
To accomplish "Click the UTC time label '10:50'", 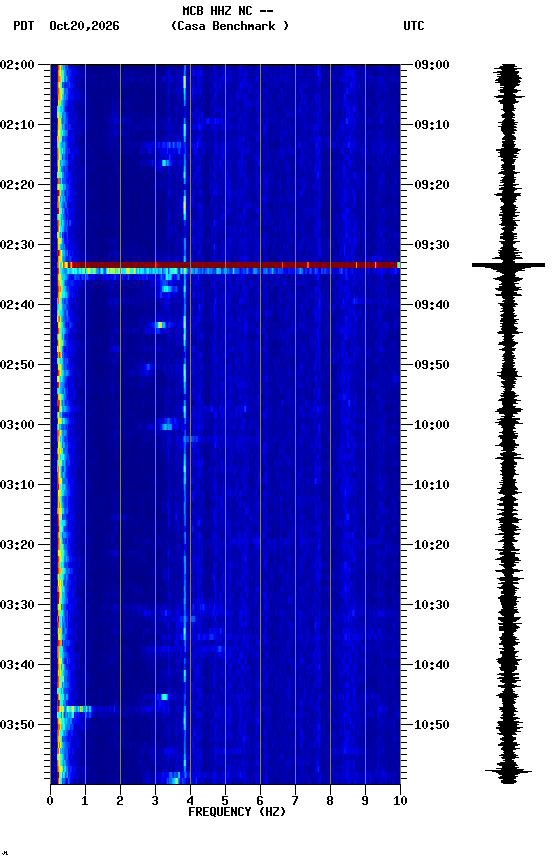I will pyautogui.click(x=432, y=725).
